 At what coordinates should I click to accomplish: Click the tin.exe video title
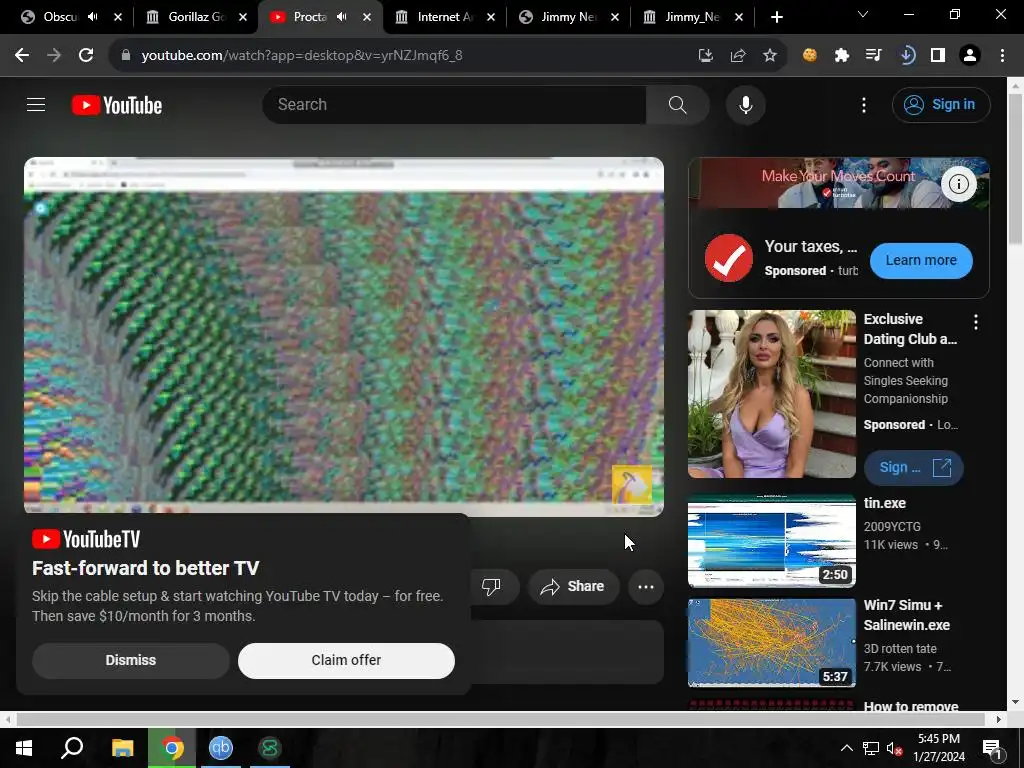coord(884,504)
